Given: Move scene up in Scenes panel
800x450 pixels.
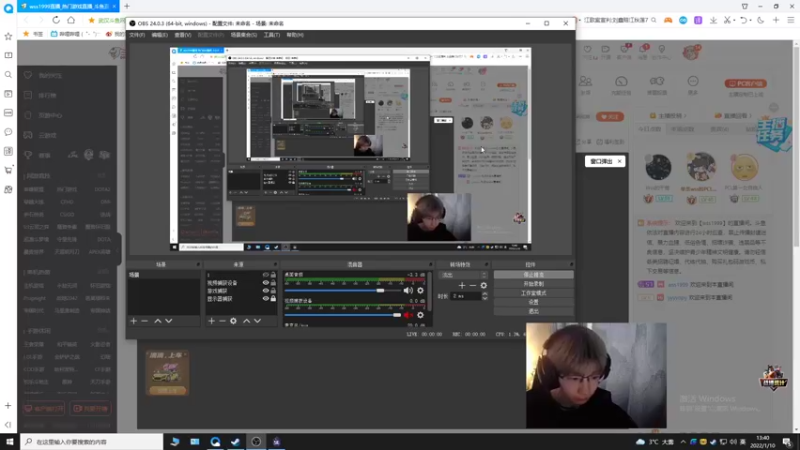Looking at the screenshot, I should click(x=158, y=321).
